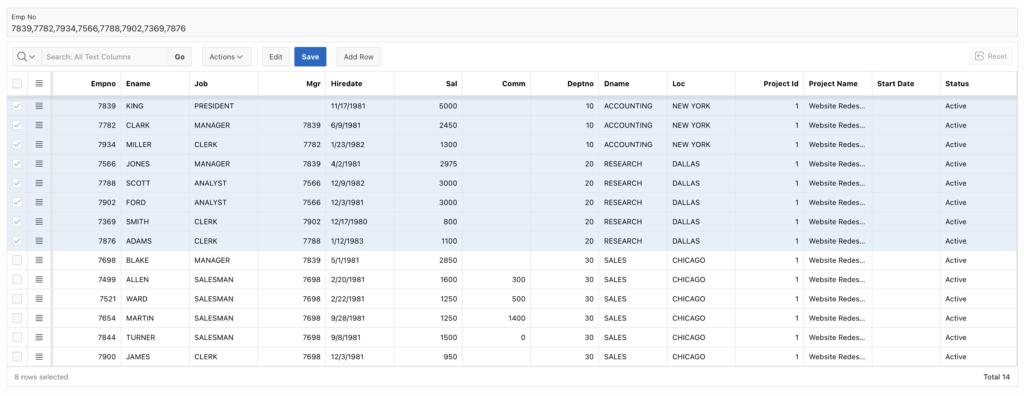Click the Dname column header
The image size is (1024, 396).
(x=633, y=84)
